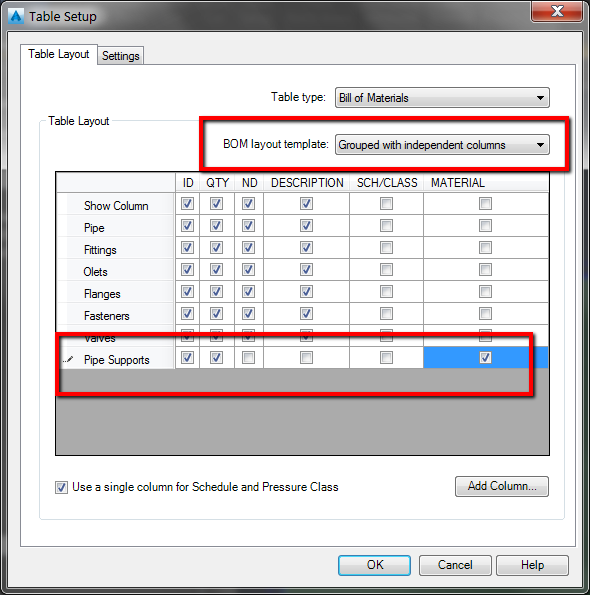This screenshot has height=595, width=590.
Task: Uncheck MATERIAL checkbox for Pipe Supports
Action: [485, 357]
